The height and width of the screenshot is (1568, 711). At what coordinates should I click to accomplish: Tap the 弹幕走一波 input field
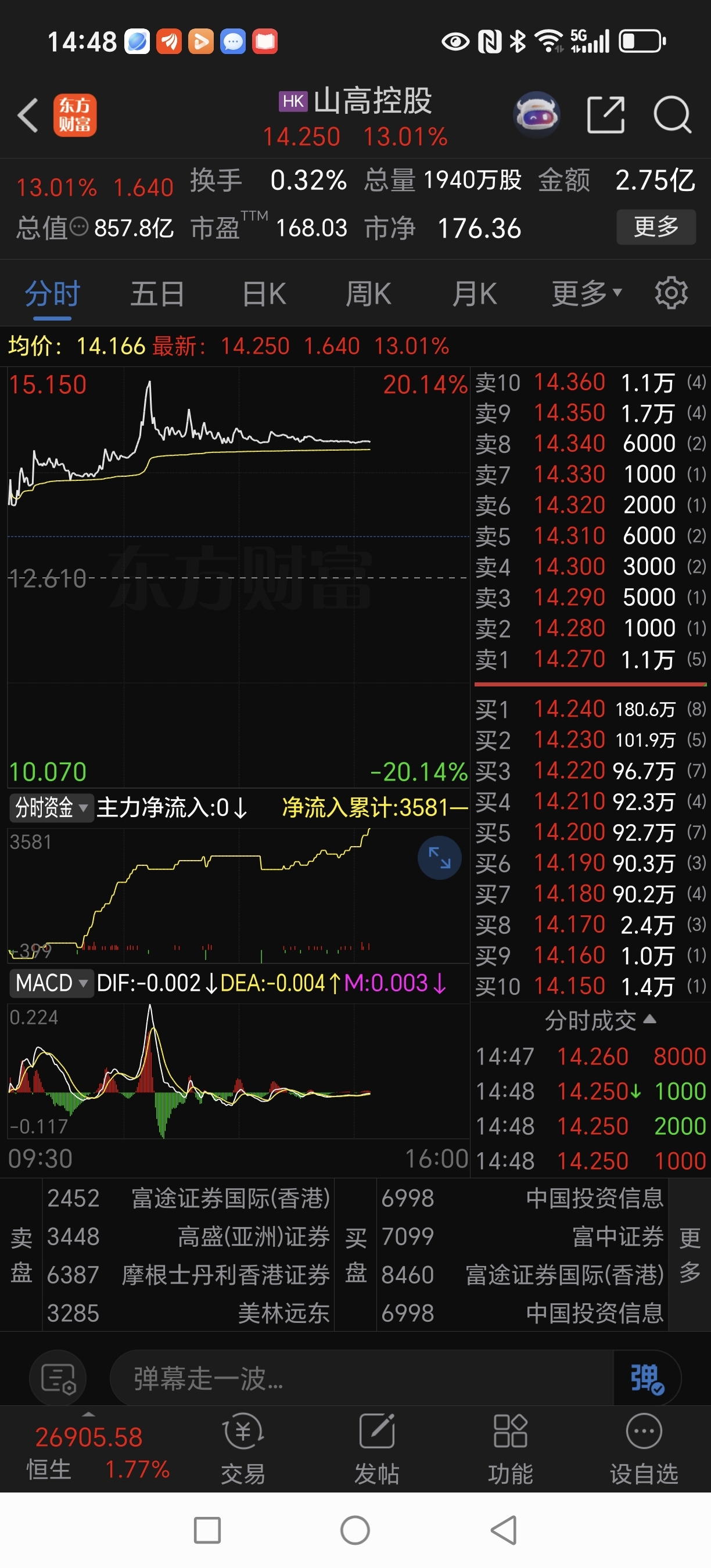pos(361,1379)
